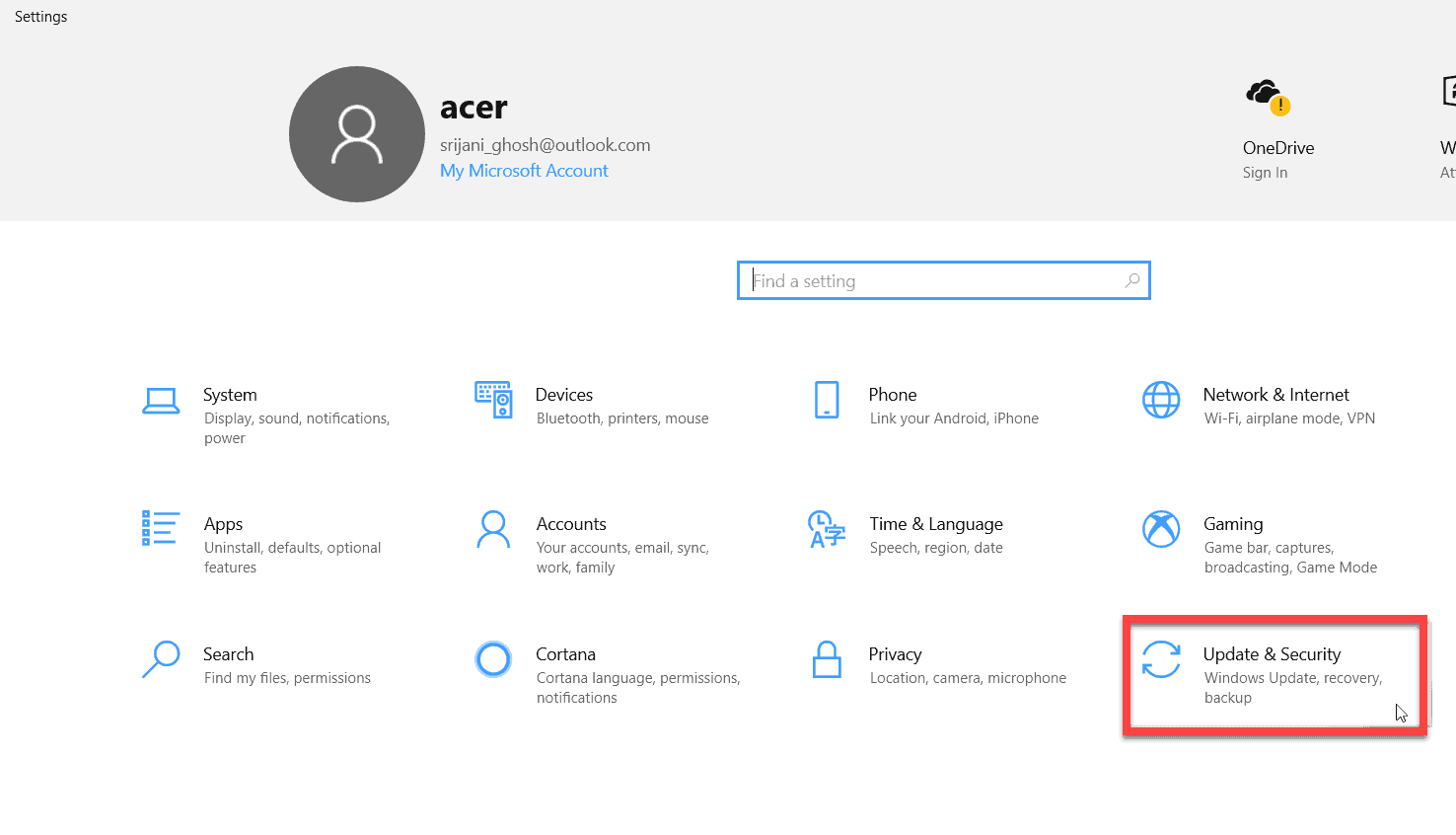The width and height of the screenshot is (1456, 835).
Task: Open Update & Security heading
Action: click(1272, 654)
